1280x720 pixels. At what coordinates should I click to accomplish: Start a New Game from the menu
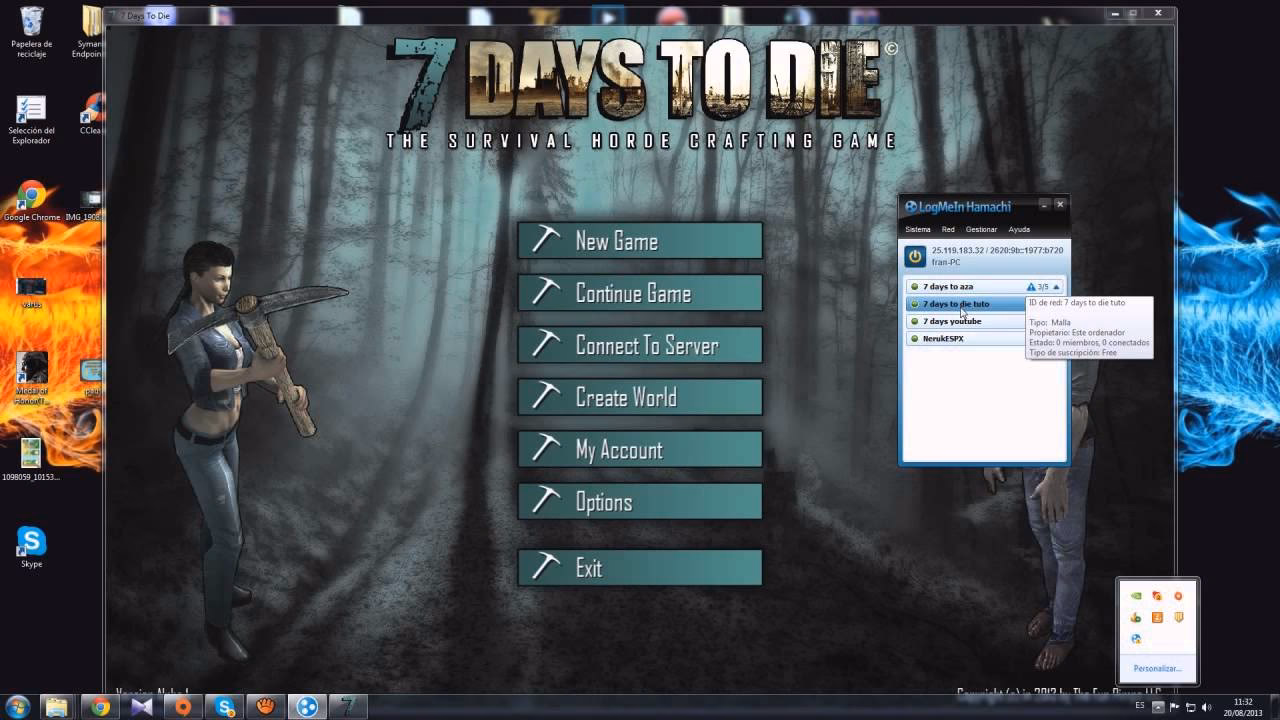pos(640,241)
